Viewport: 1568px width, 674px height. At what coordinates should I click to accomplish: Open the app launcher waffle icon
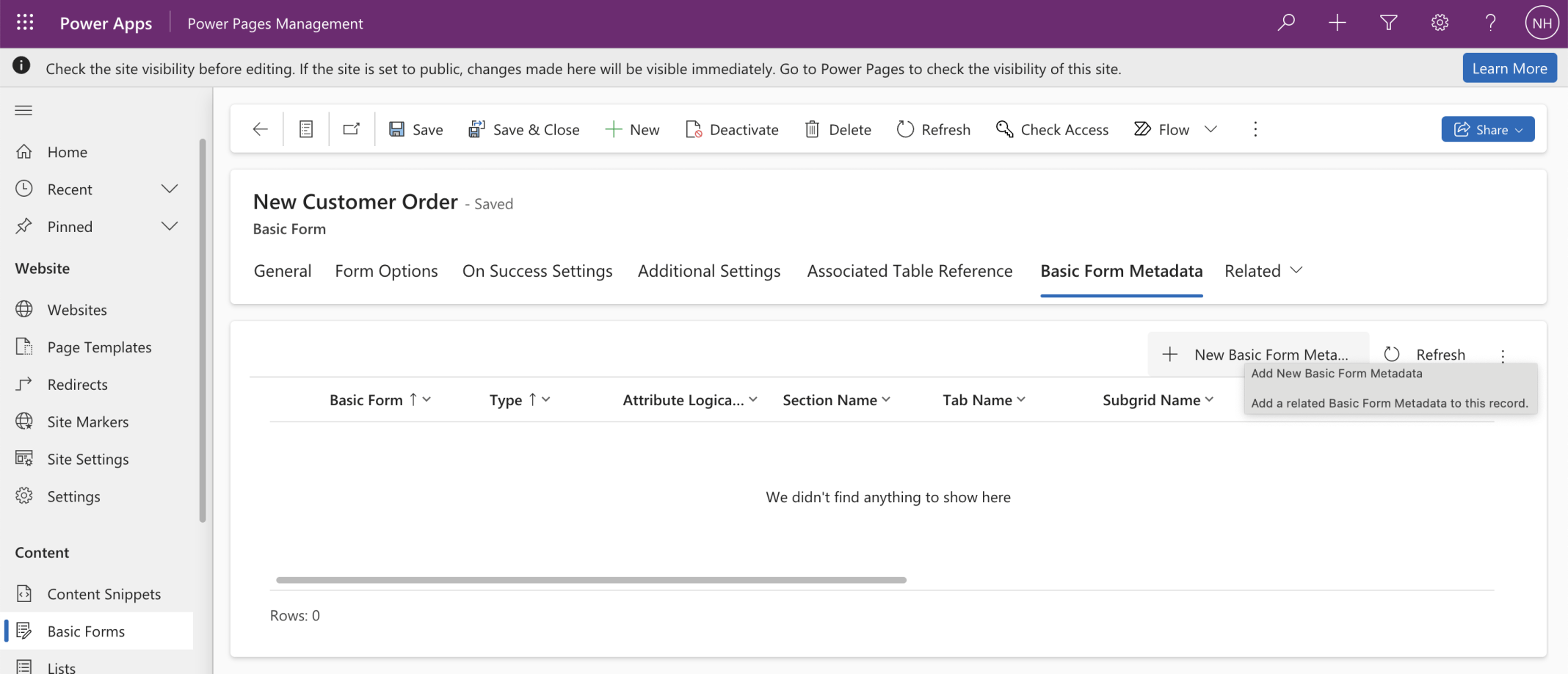point(25,23)
